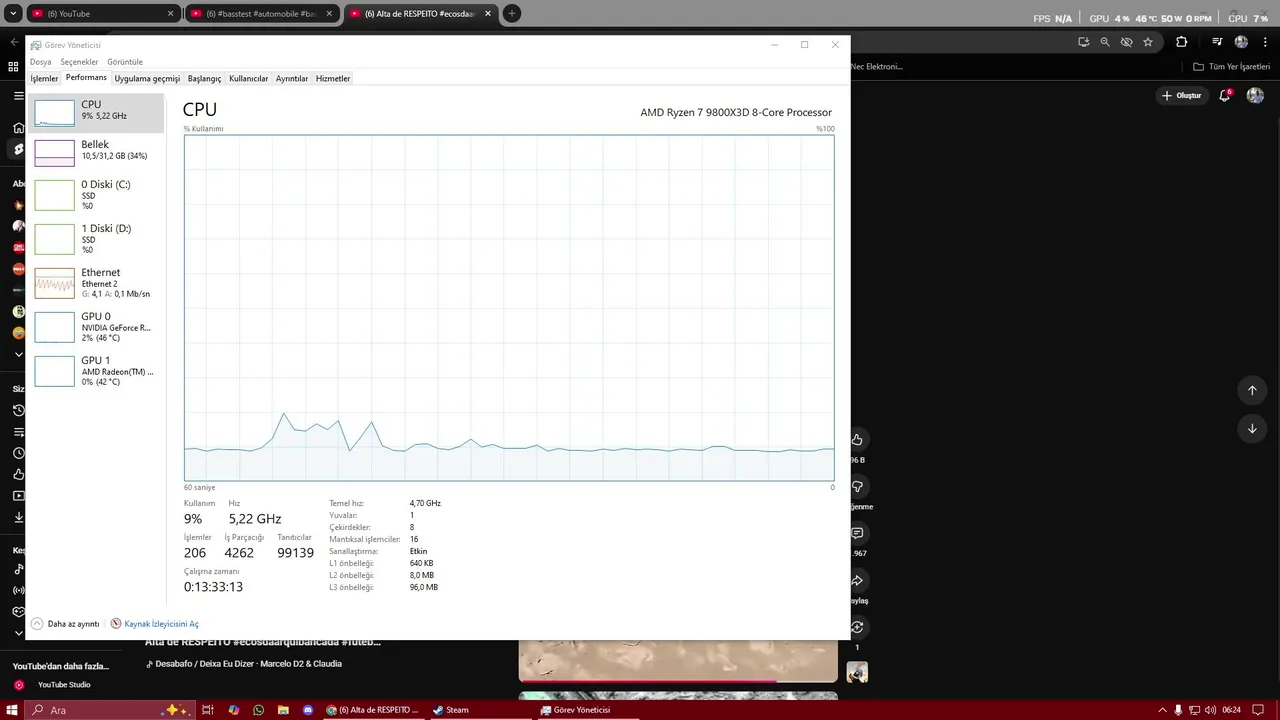Click the Task Manager title bar icon
The height and width of the screenshot is (720, 1280).
36,45
